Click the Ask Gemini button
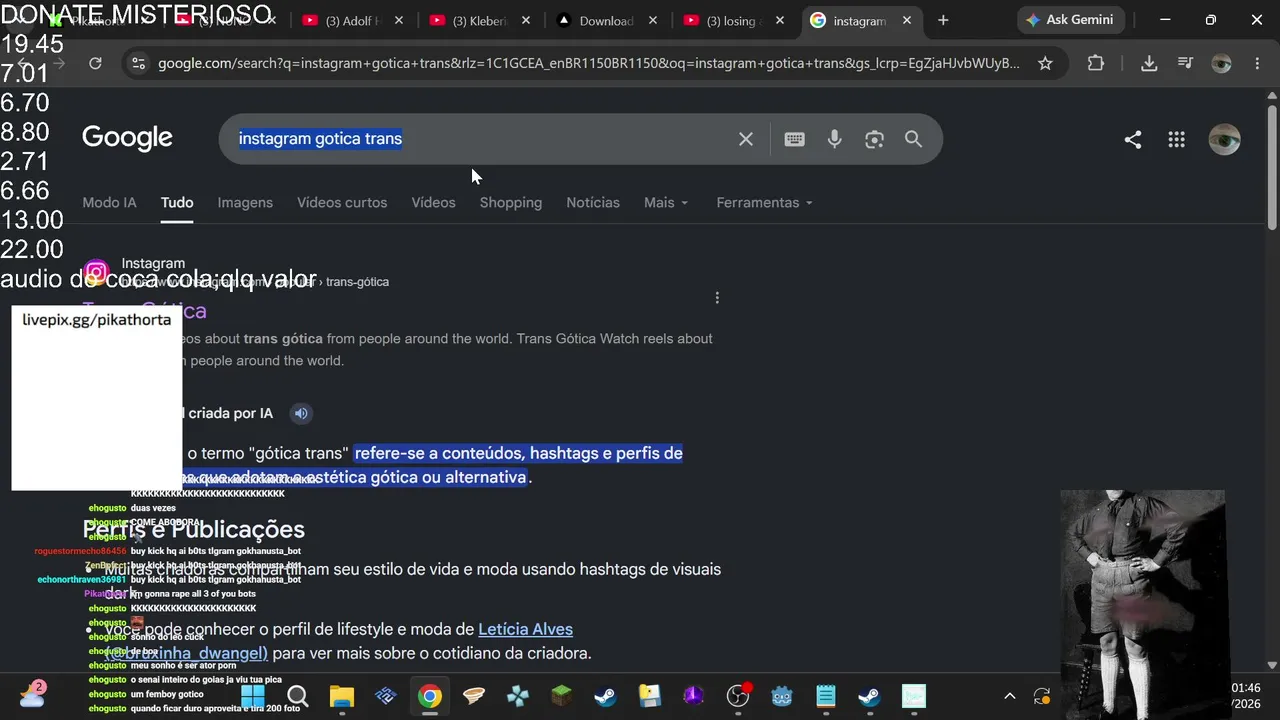The width and height of the screenshot is (1280, 720). (x=1071, y=20)
